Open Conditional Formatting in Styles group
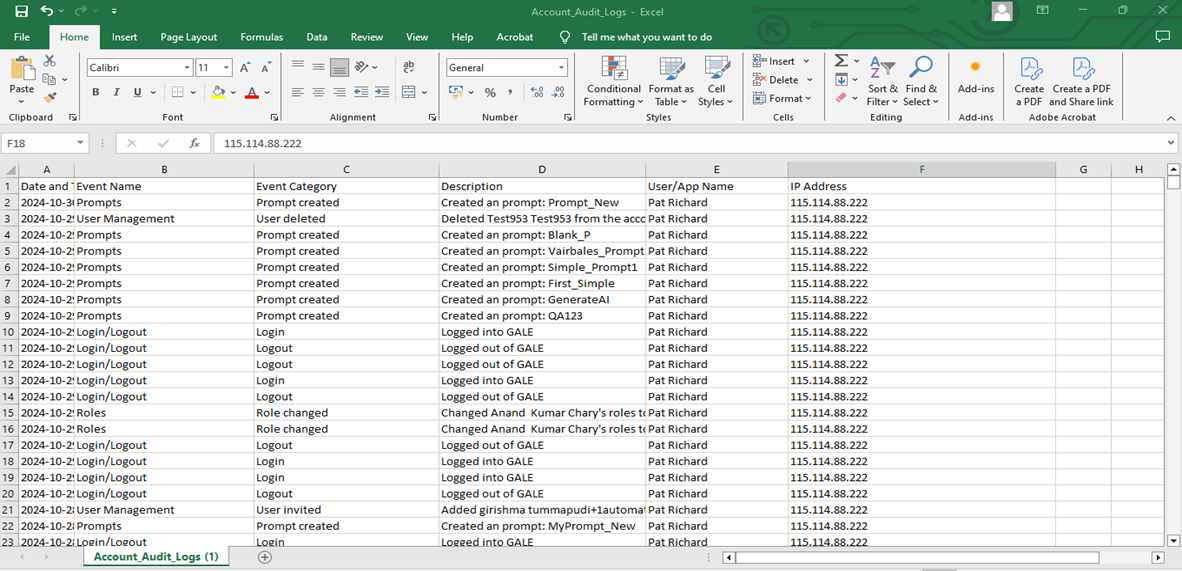The image size is (1182, 571). click(613, 81)
